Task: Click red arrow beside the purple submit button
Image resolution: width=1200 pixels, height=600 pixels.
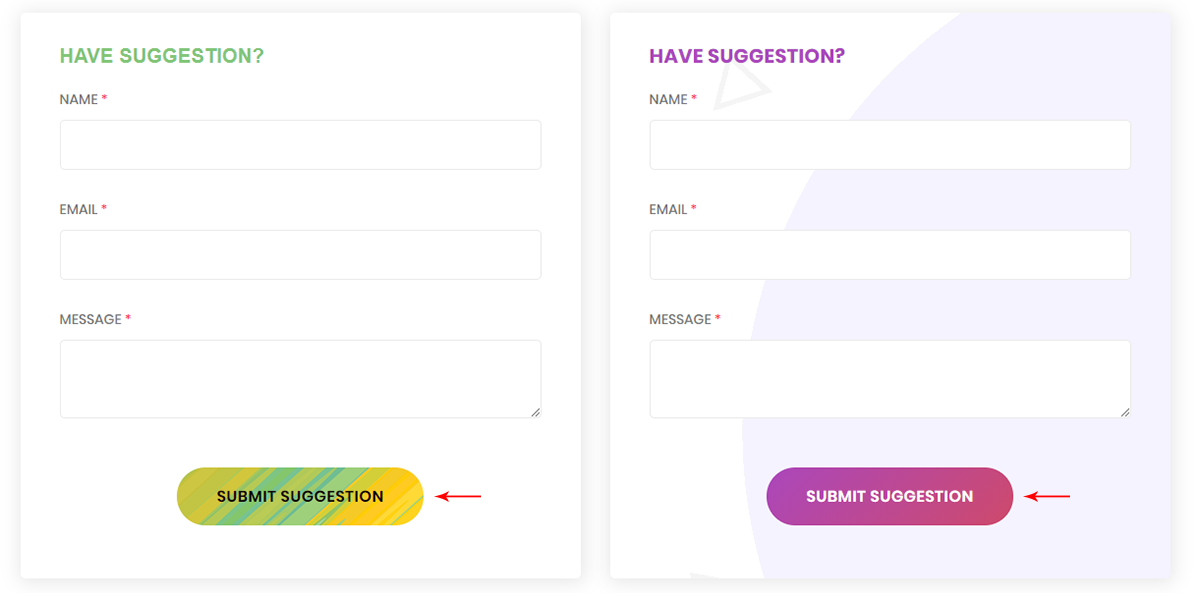Action: click(x=1048, y=496)
